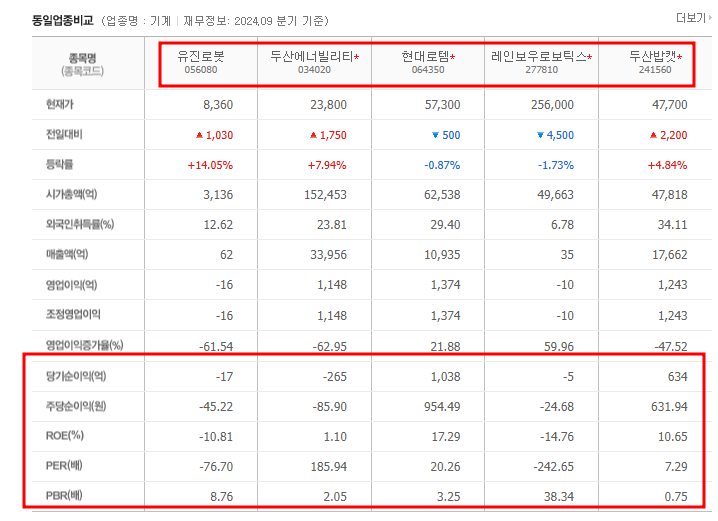Click the 시가총액(억) row label
Image resolution: width=718 pixels, height=521 pixels.
(x=71, y=194)
